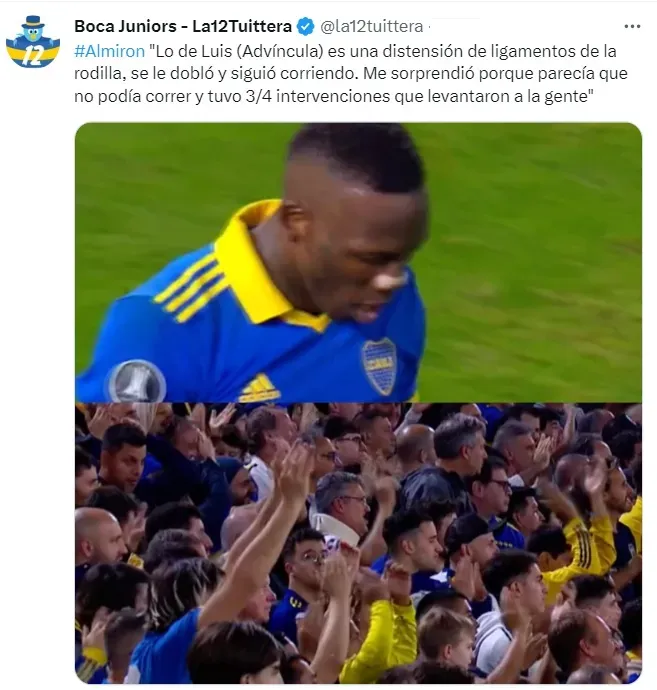
Task: Click the three yellow shoulder stripes on jersey
Action: coord(191,286)
